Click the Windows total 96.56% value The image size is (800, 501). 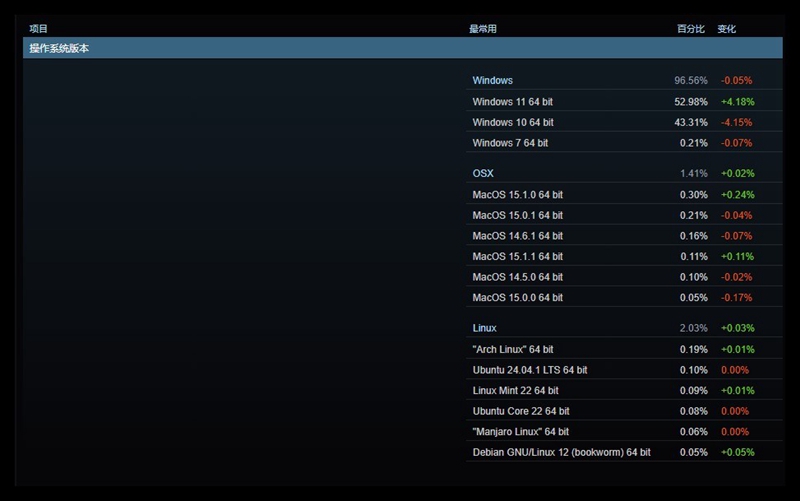click(x=691, y=80)
